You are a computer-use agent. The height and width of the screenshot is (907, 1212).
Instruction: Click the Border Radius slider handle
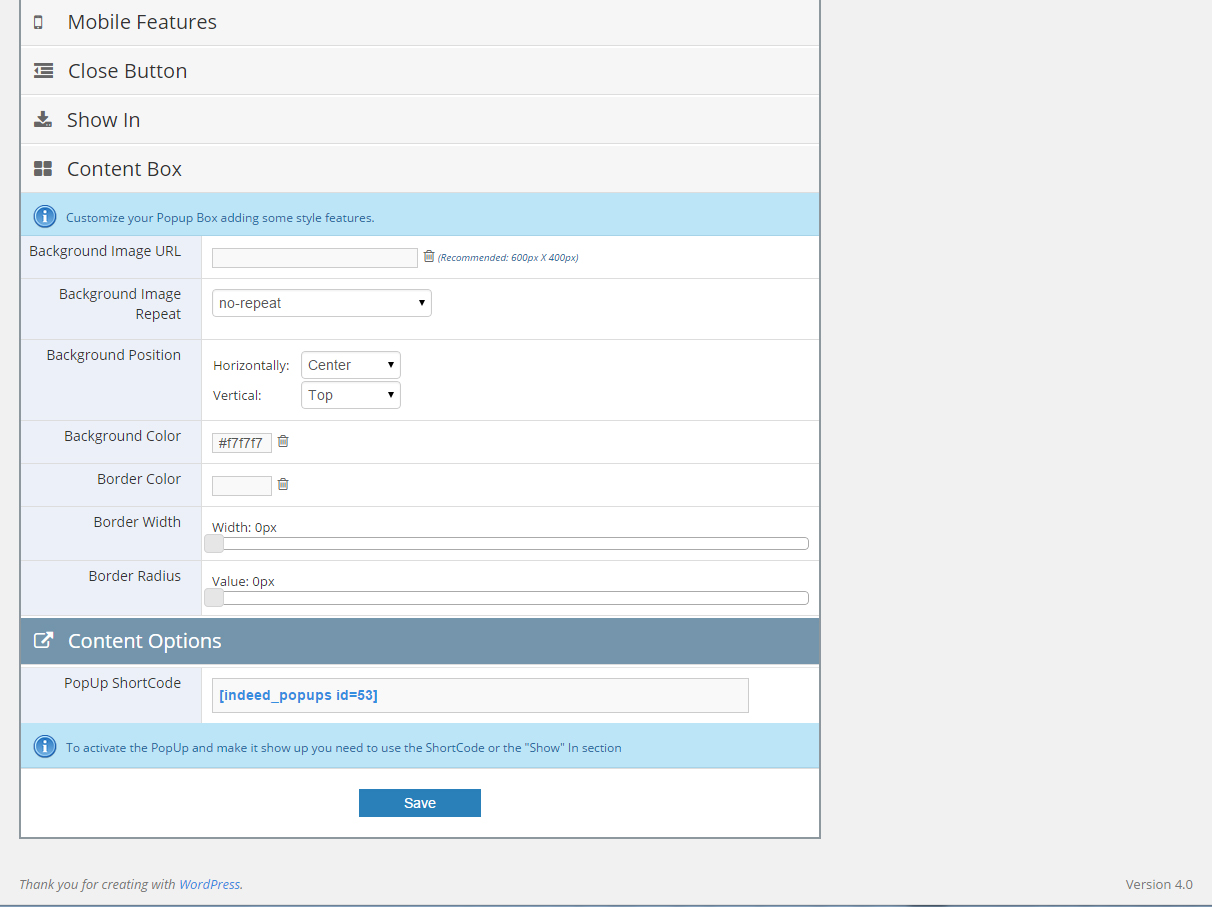(x=214, y=598)
